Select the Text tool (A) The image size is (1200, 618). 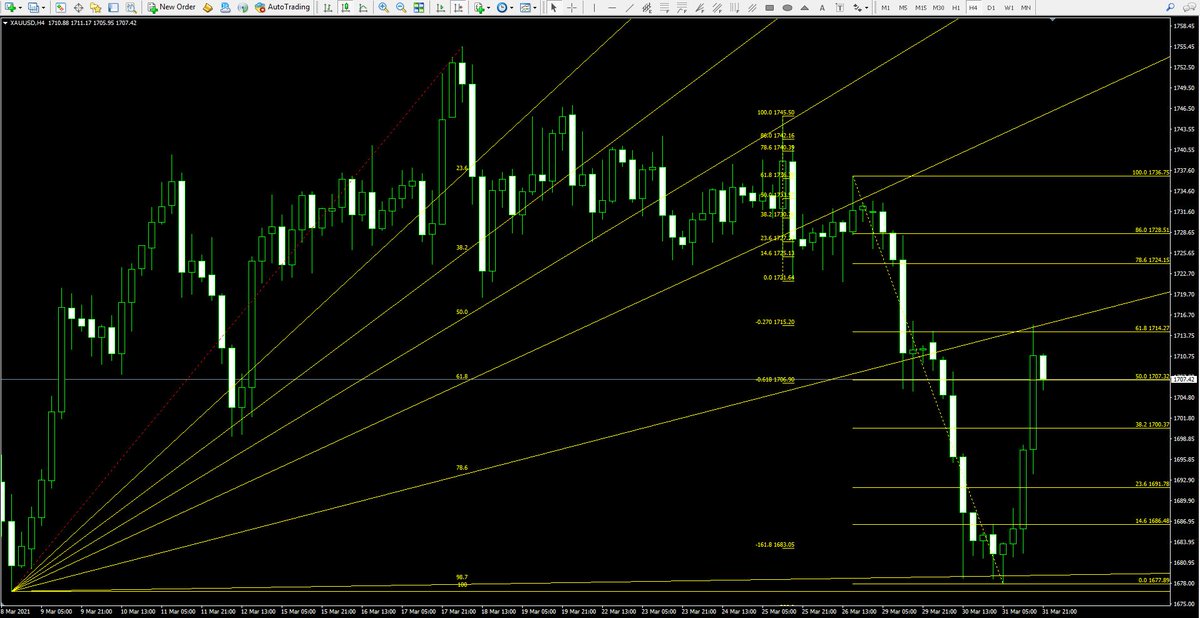click(822, 7)
